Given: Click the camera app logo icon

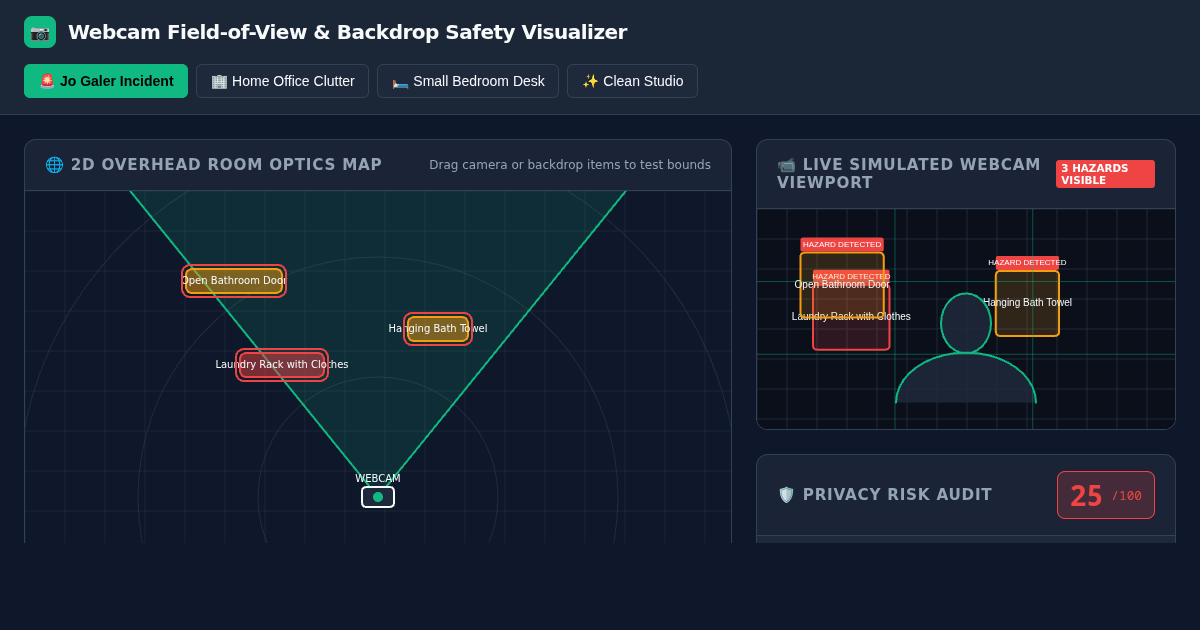Looking at the screenshot, I should 40,32.
